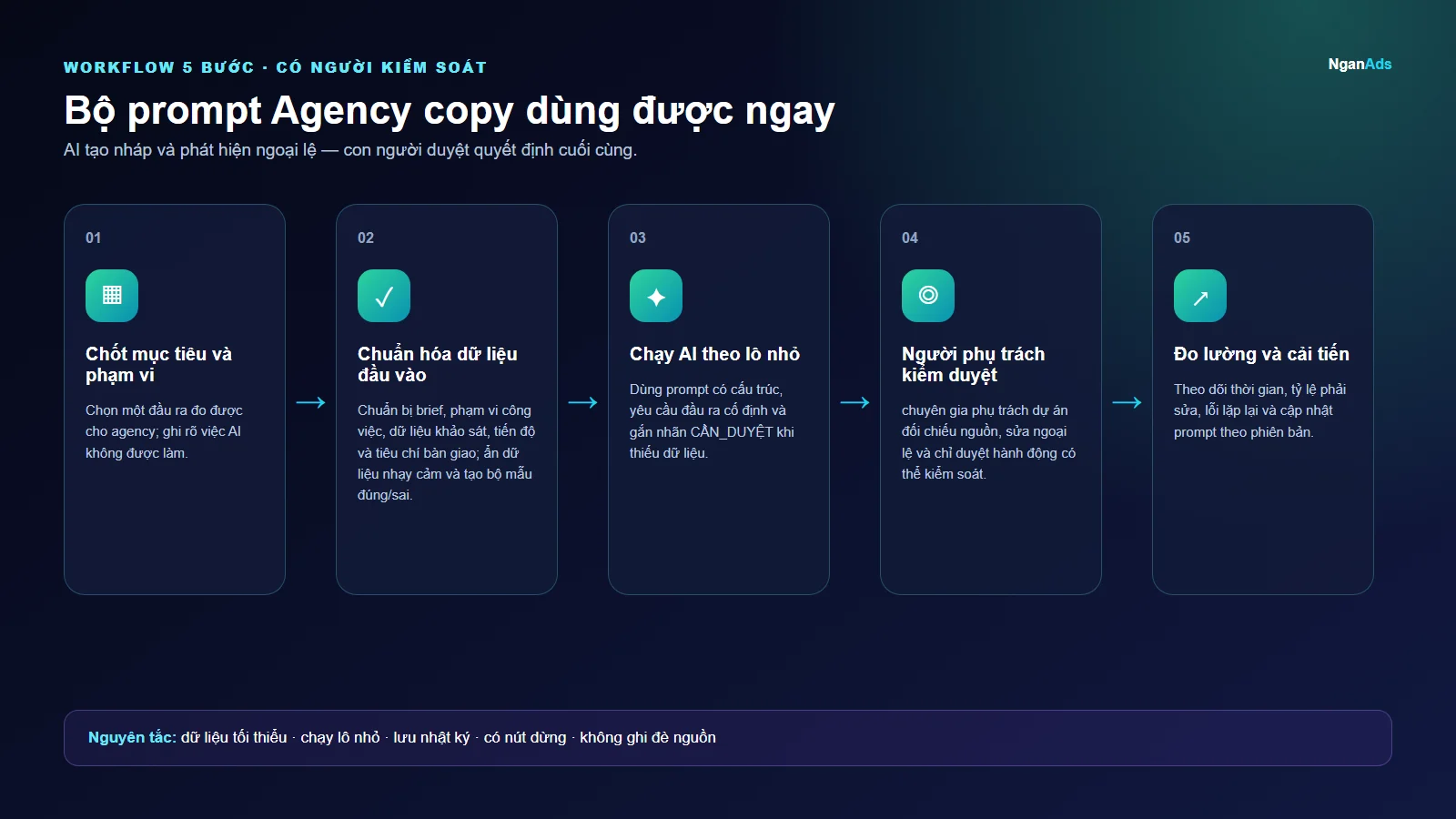
Task: Select heading 'Chạy AI theo lô nhỏ'
Action: [714, 354]
